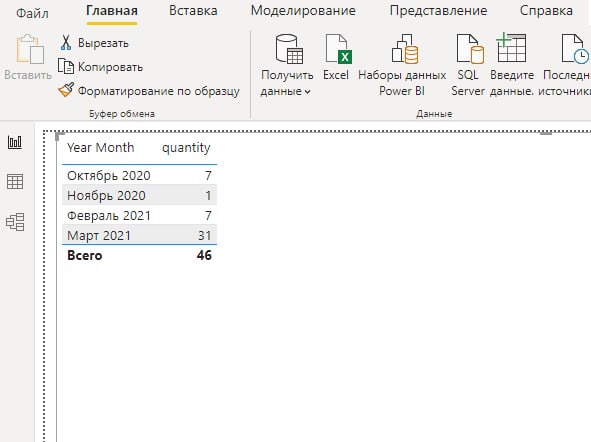Open the Файл menu
The height and width of the screenshot is (442, 591).
click(32, 13)
